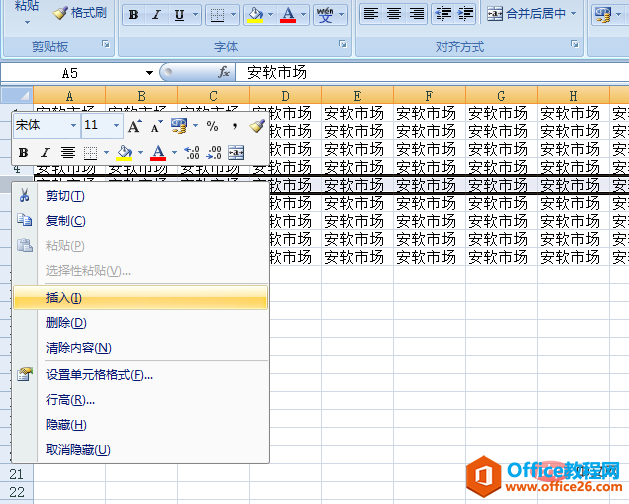
Task: Open the 宋体 font name dropdown
Action: (72, 126)
